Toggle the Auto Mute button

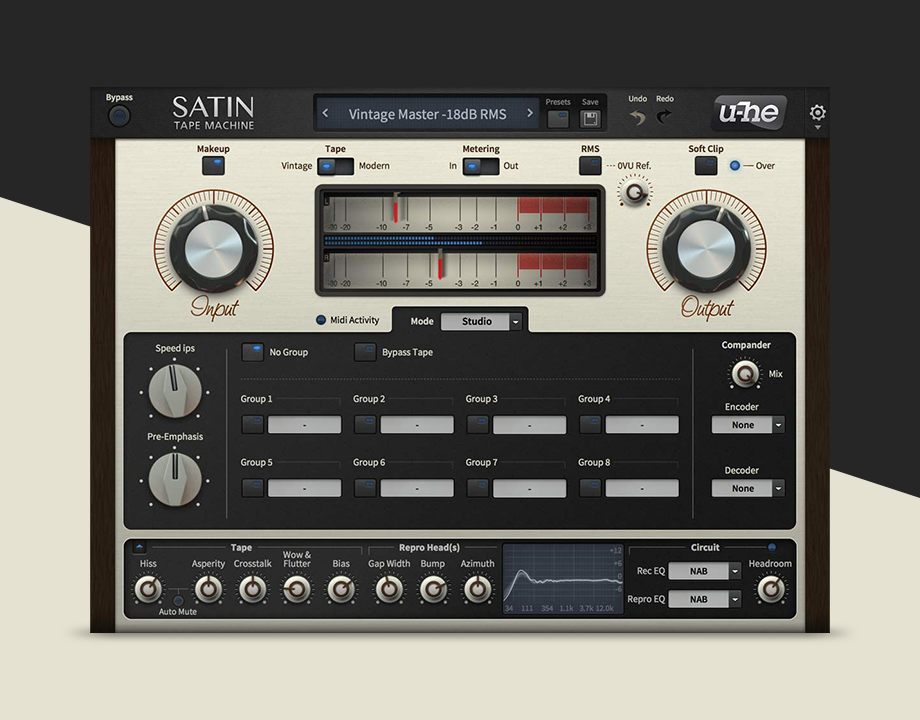coord(178,600)
